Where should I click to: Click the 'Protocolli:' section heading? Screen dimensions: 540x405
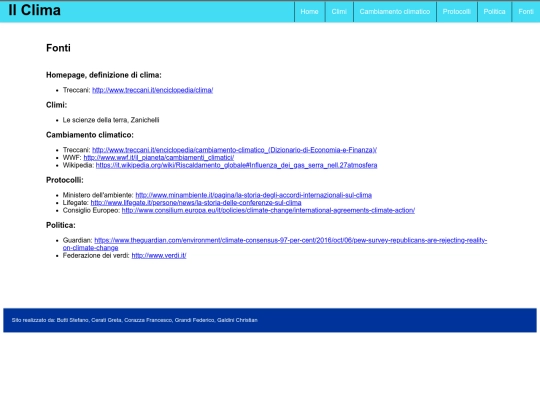(65, 180)
